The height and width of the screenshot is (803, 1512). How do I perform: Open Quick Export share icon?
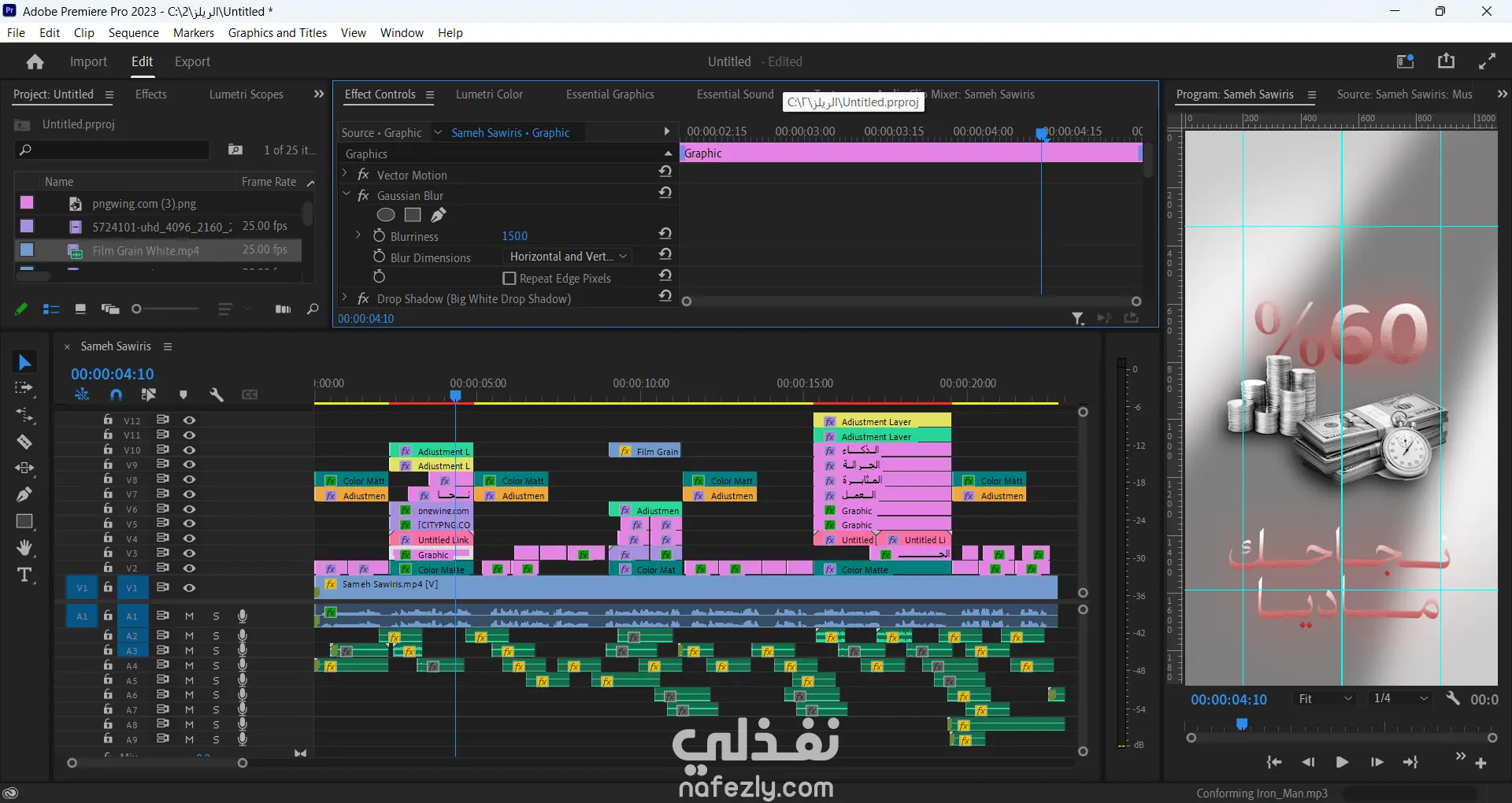[1447, 61]
